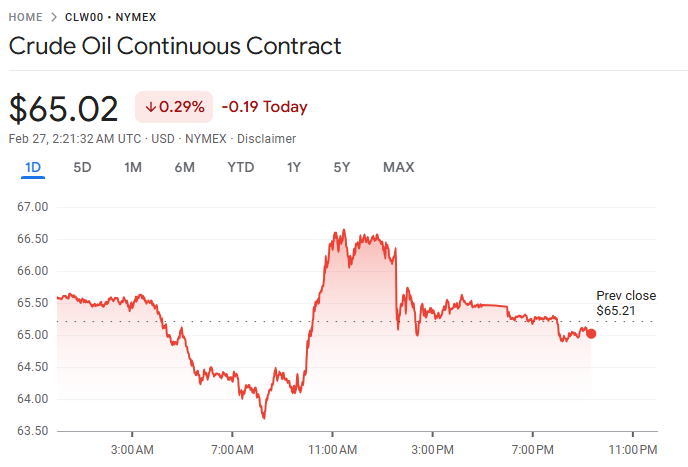Click the Crude Oil Continuous Contract title

[175, 46]
